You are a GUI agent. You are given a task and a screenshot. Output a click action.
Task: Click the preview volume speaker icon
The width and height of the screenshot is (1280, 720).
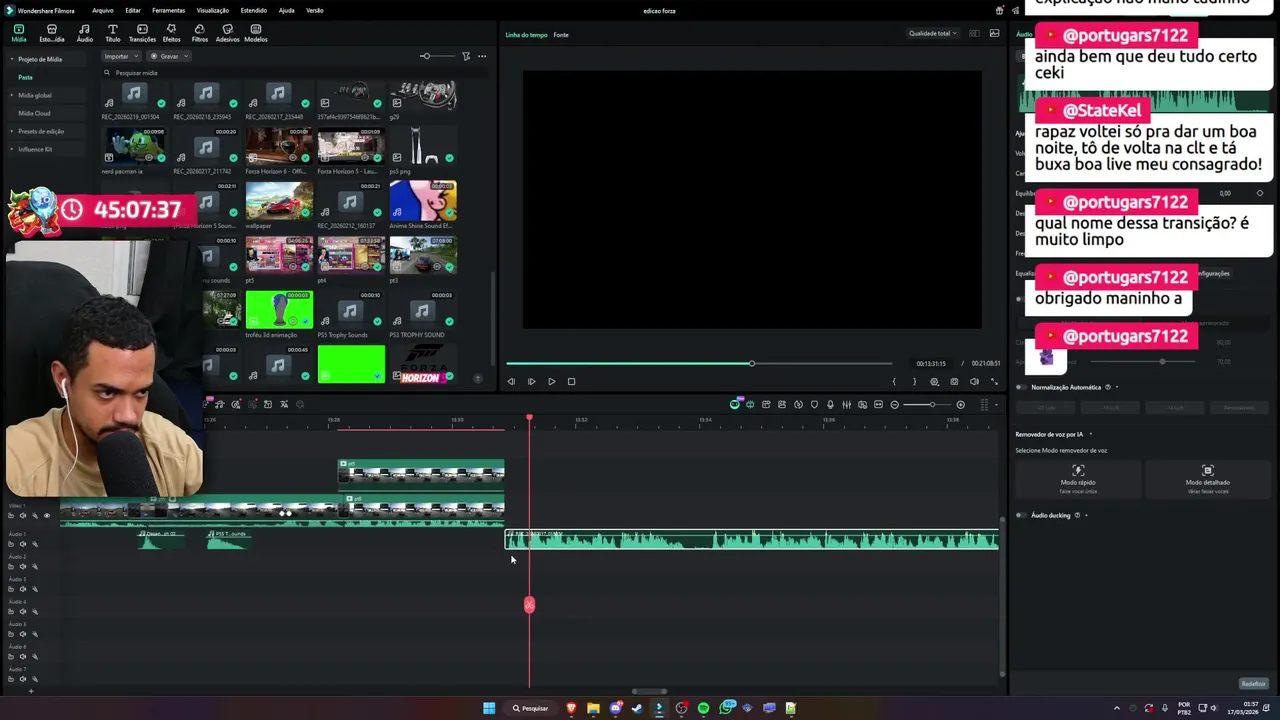tap(974, 381)
